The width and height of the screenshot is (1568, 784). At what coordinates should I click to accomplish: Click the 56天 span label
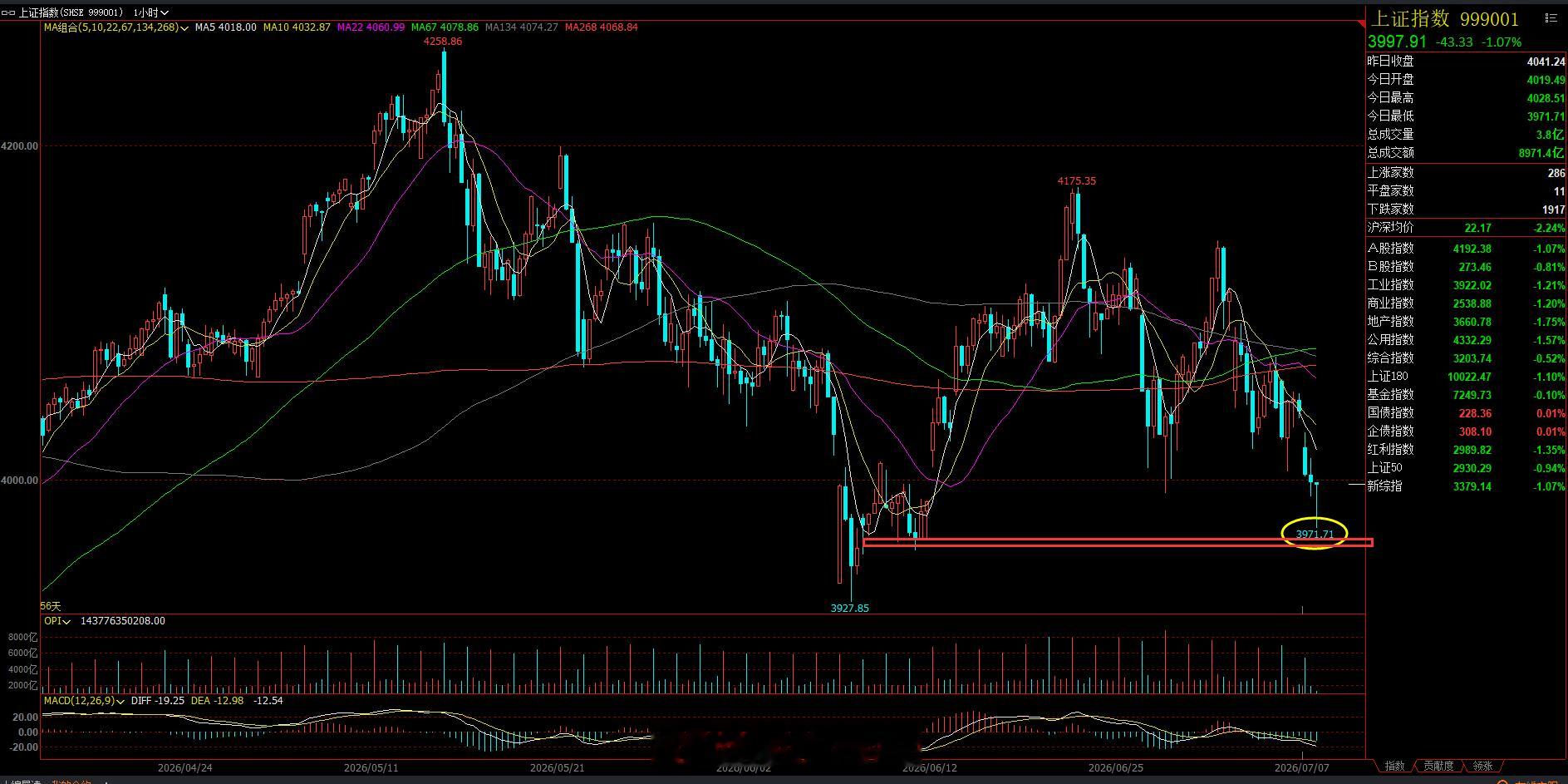[x=51, y=607]
